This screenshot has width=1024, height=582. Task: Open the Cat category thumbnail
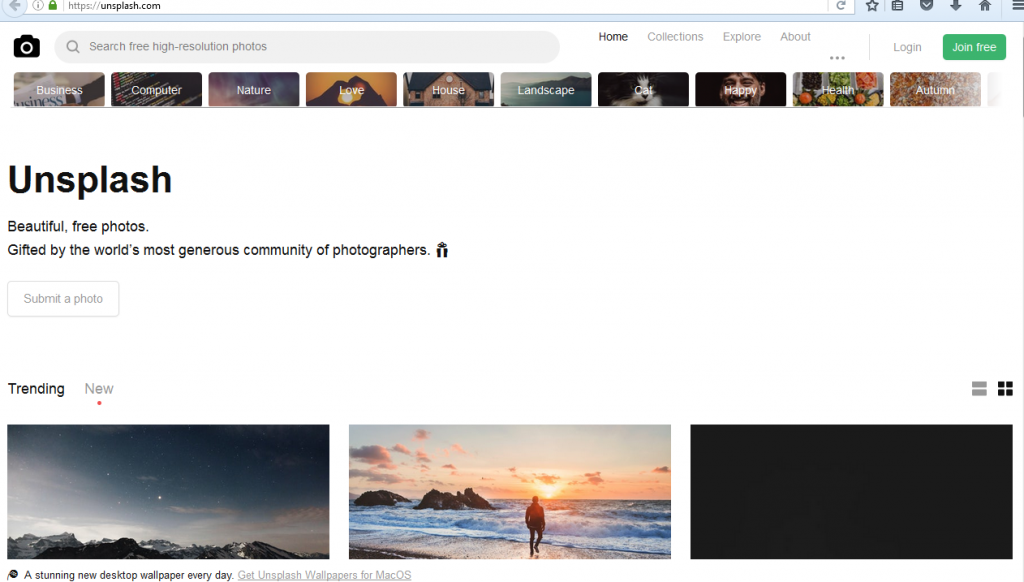[x=643, y=89]
